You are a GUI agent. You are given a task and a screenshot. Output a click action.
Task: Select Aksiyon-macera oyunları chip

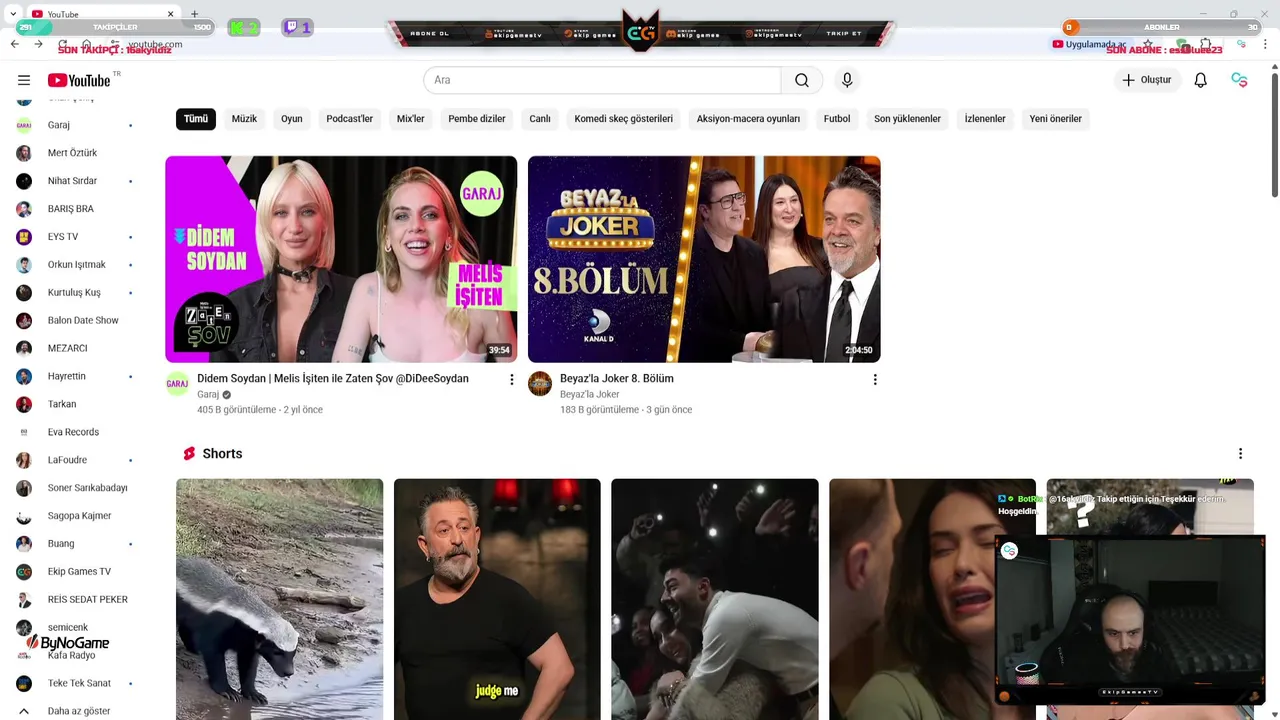(748, 119)
